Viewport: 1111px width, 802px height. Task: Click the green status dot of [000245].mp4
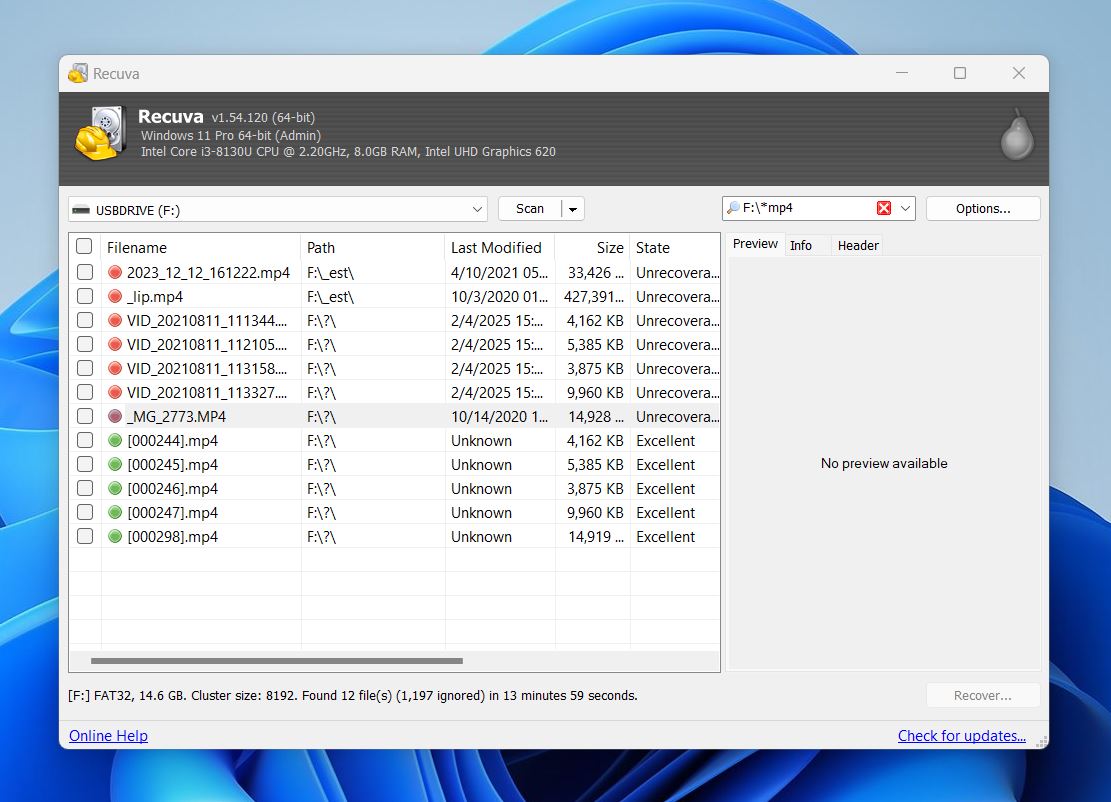pos(115,465)
